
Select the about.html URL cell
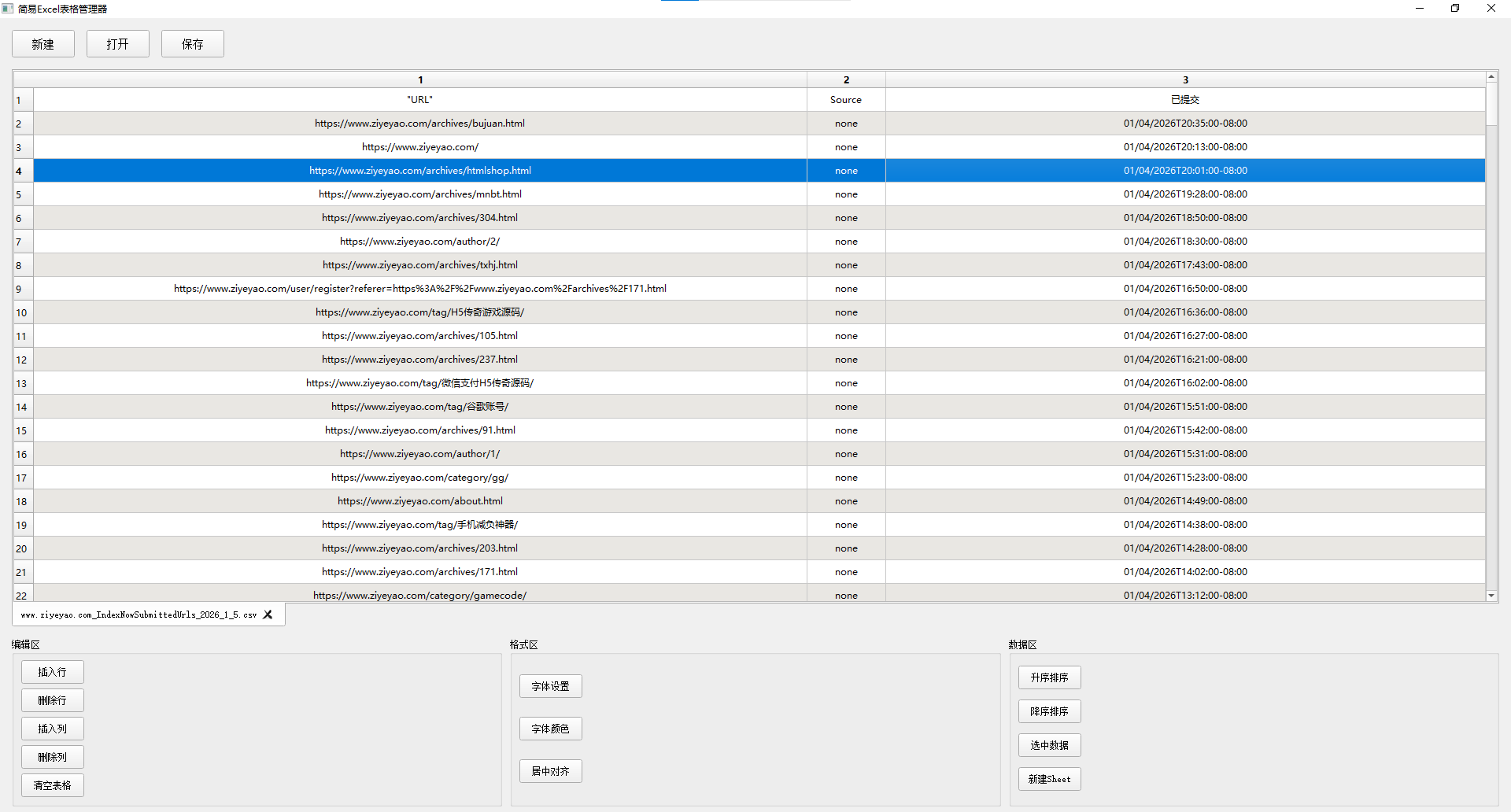tap(419, 501)
